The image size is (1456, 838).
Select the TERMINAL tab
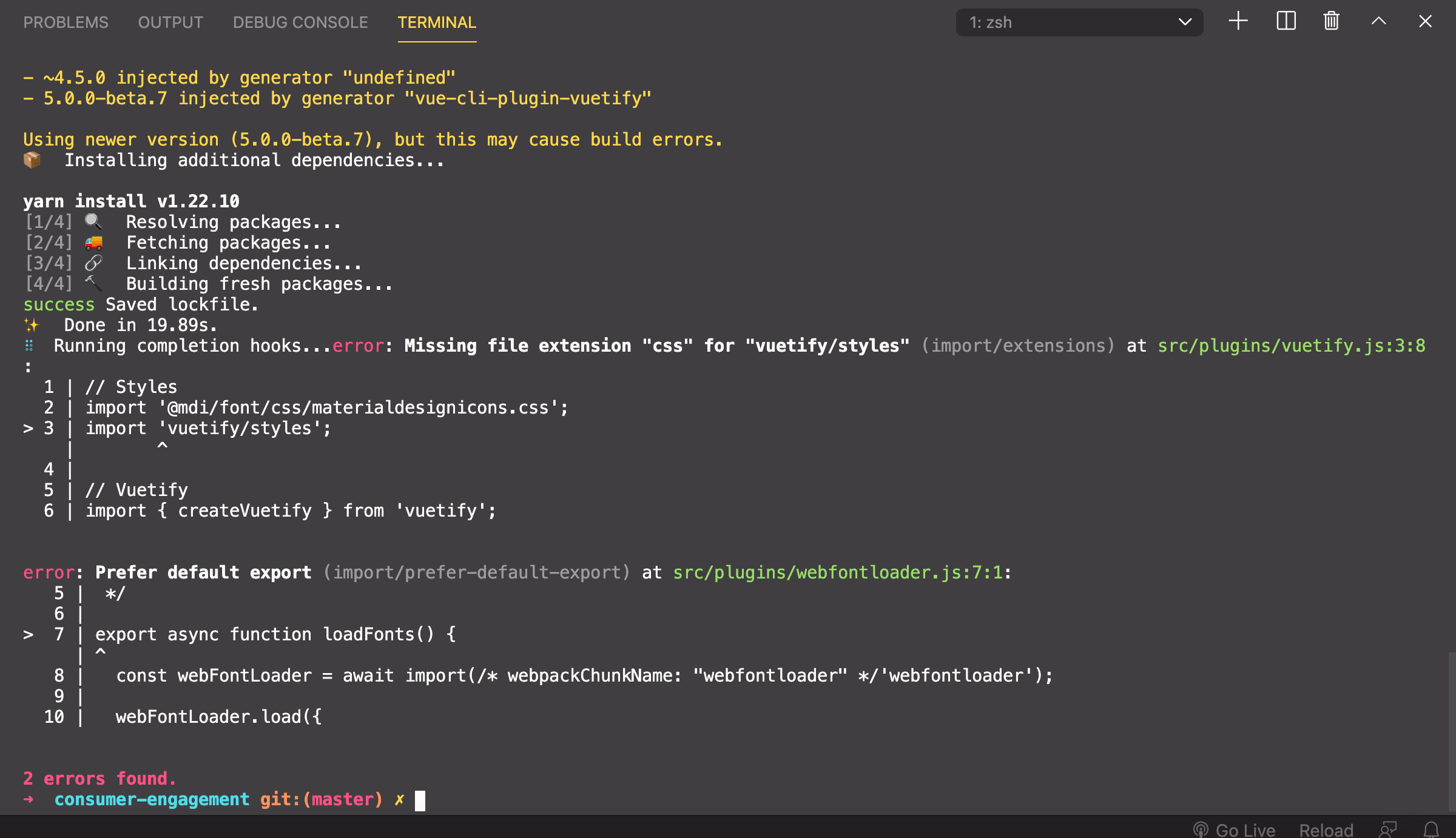(437, 22)
